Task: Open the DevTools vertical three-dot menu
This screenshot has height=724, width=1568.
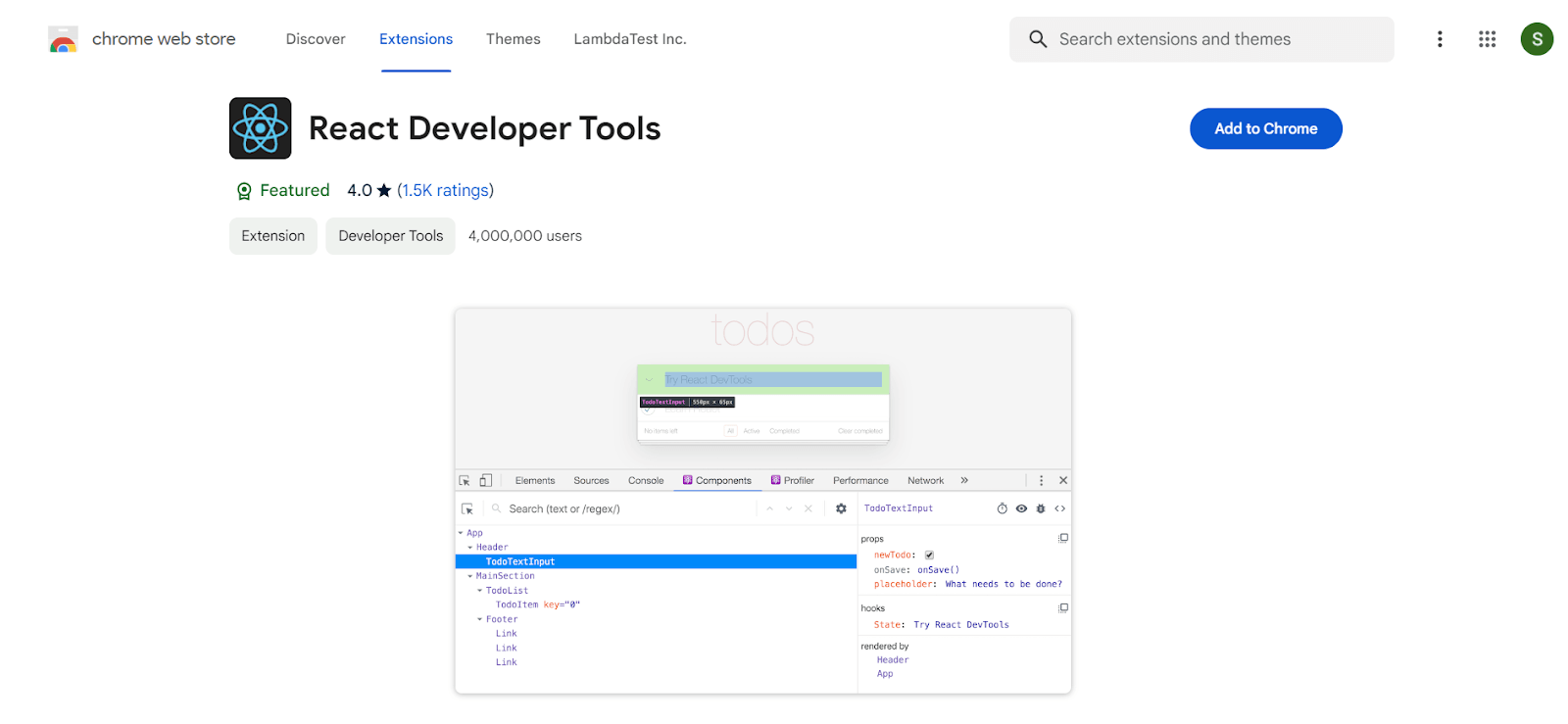Action: (1041, 481)
